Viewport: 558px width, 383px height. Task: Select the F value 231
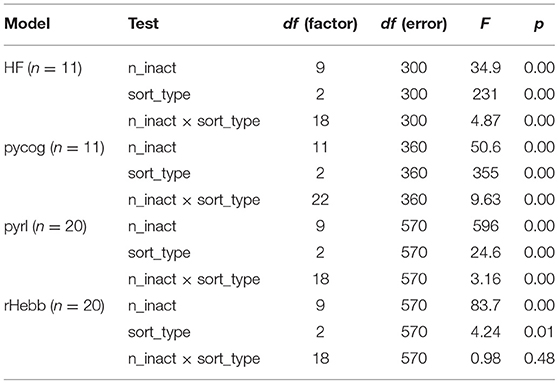[x=485, y=94]
